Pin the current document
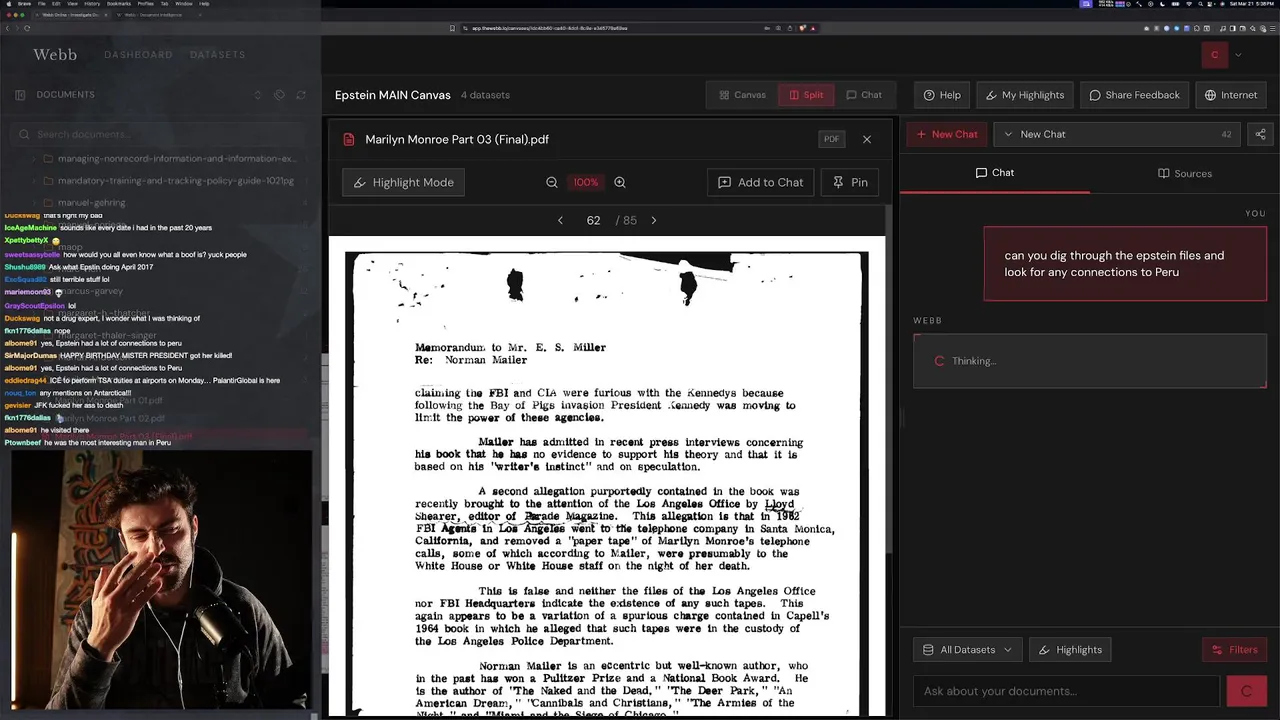Viewport: 1280px width, 720px height. pyautogui.click(x=850, y=182)
